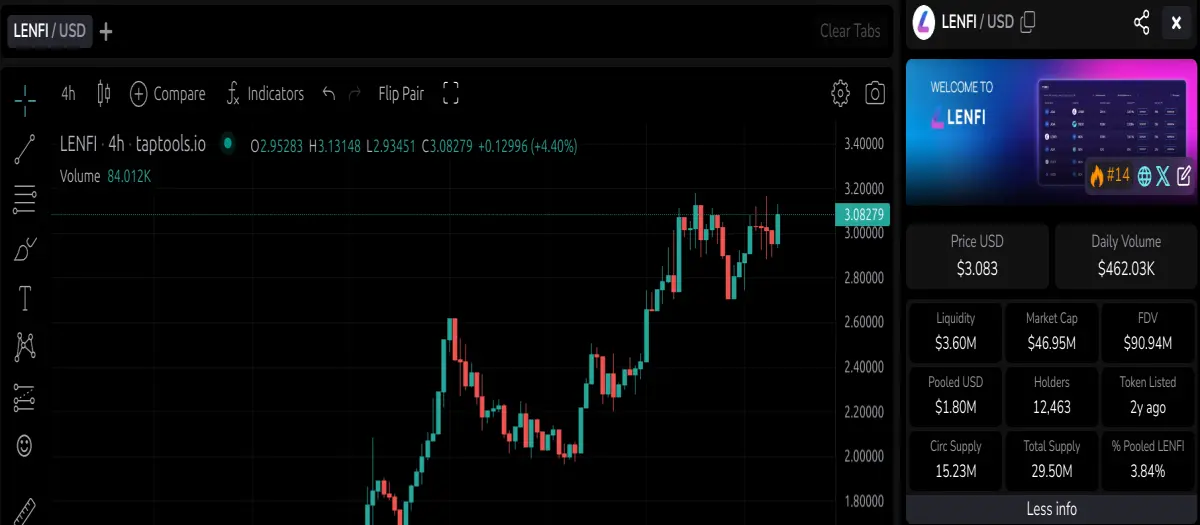Toggle fullscreen chart mode
This screenshot has width=1200, height=525.
pyautogui.click(x=451, y=94)
